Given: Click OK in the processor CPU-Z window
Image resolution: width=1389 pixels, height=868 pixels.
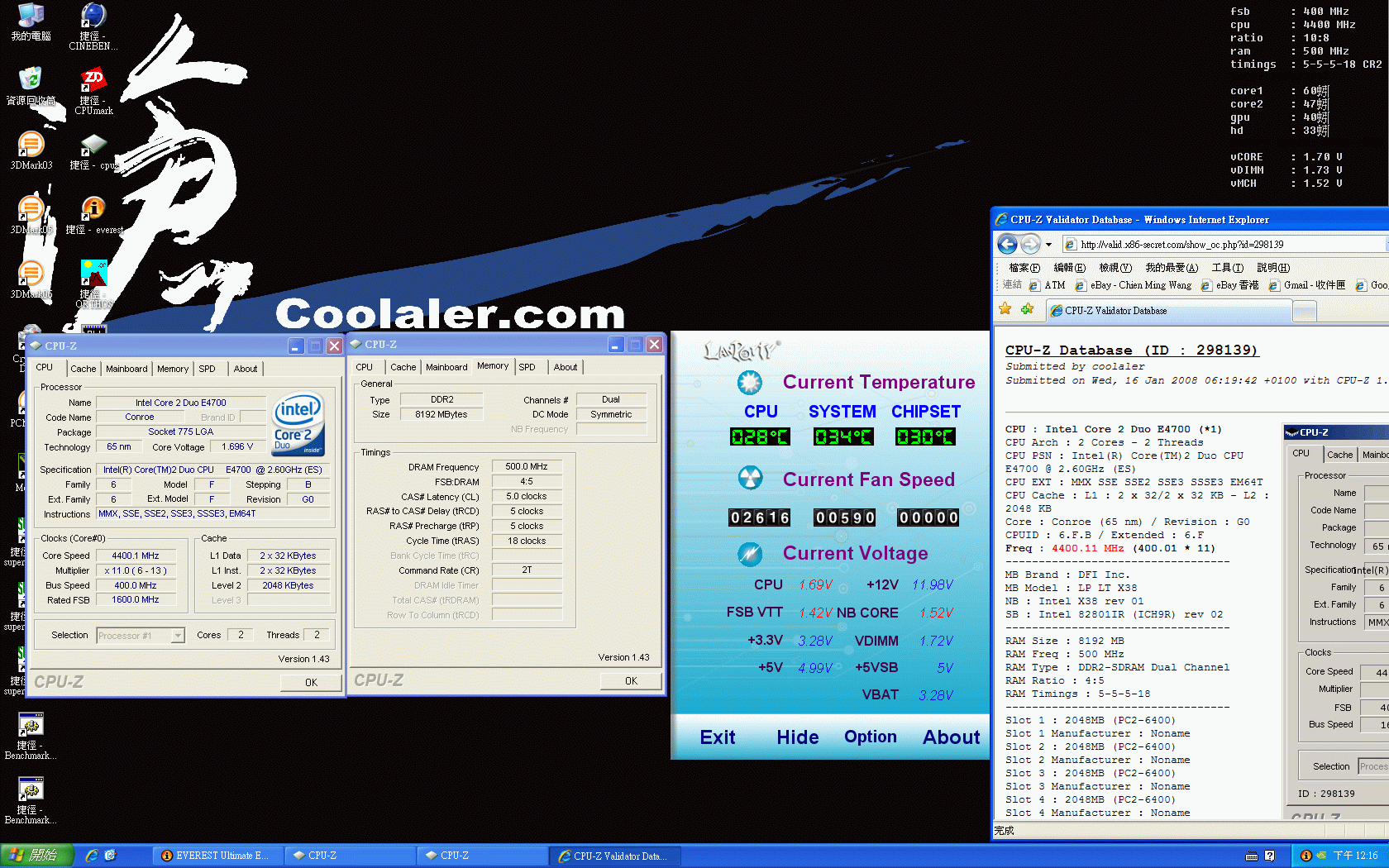Looking at the screenshot, I should (311, 682).
